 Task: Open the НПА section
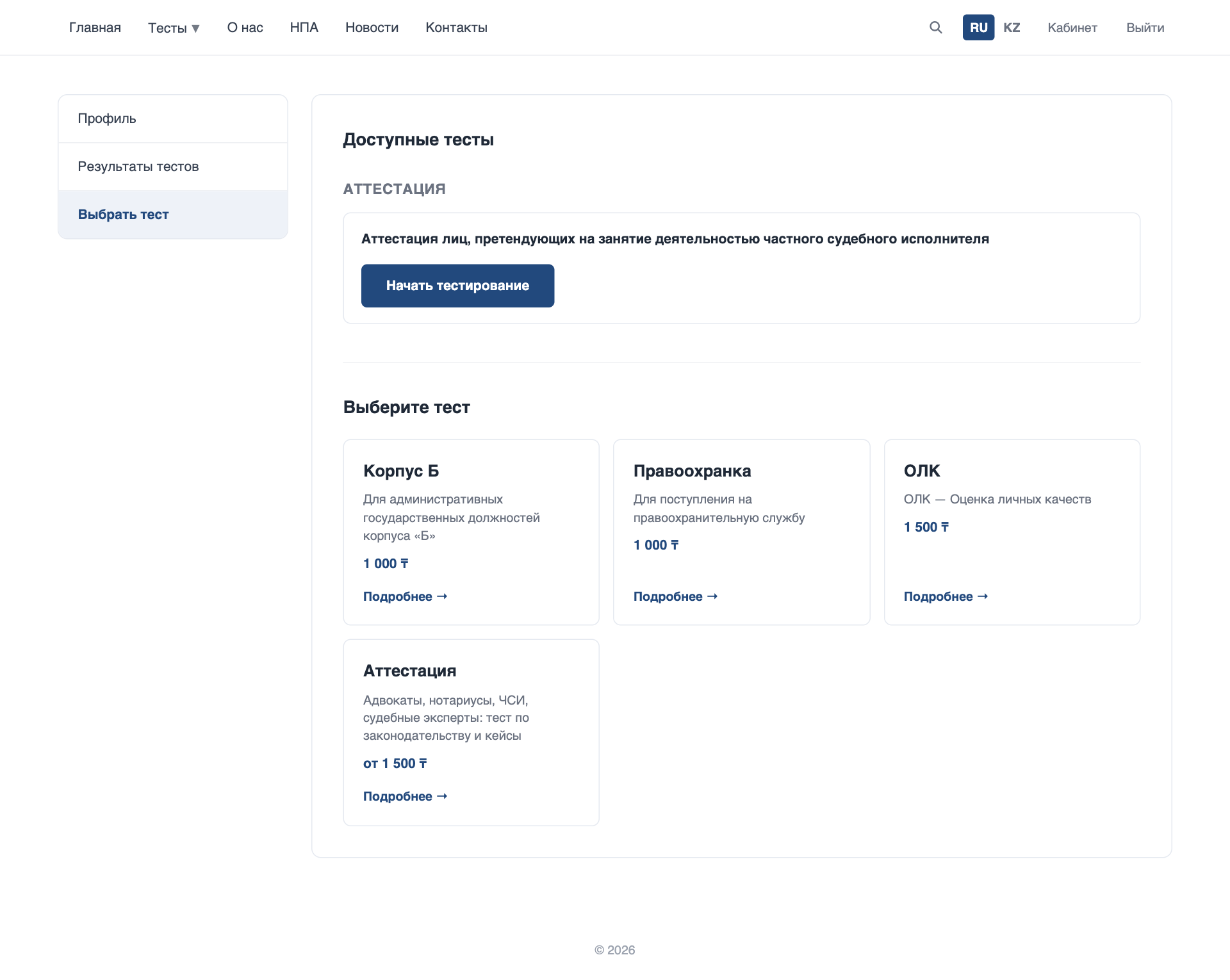[304, 28]
